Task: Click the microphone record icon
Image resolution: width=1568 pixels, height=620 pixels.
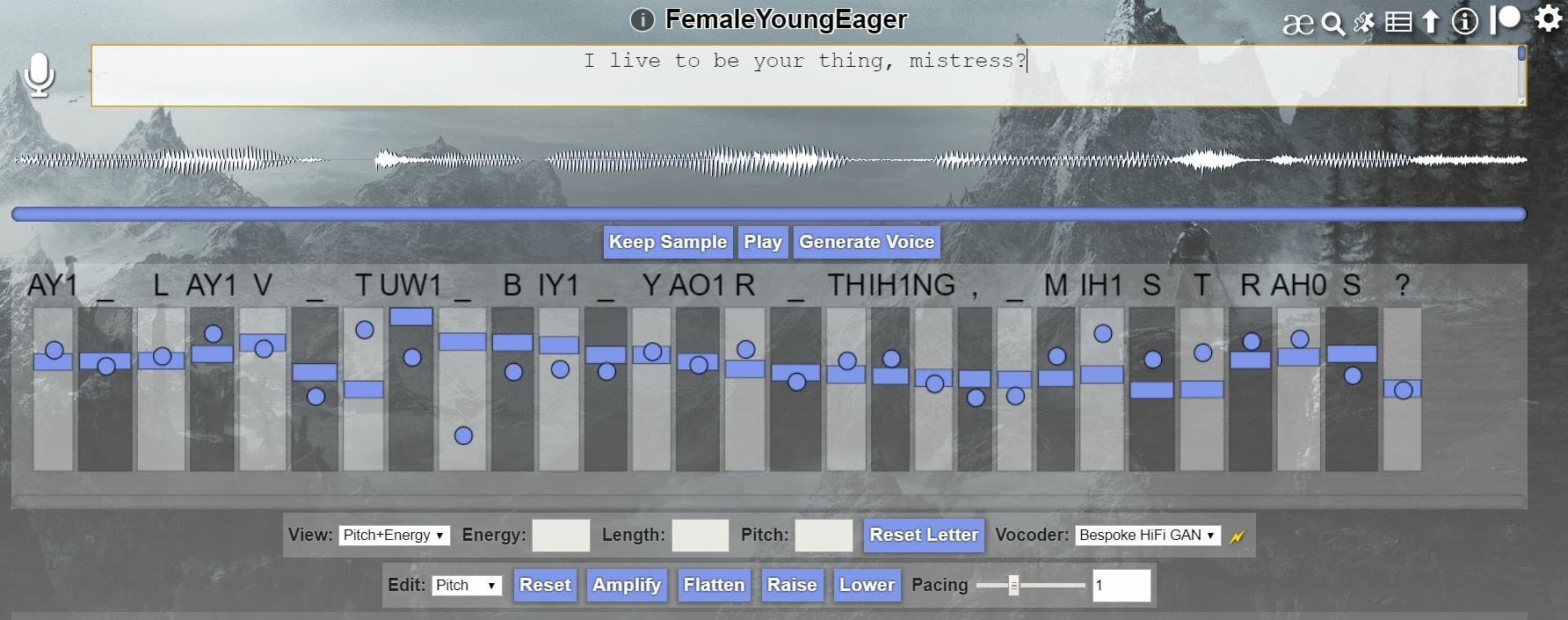Action: tap(39, 76)
